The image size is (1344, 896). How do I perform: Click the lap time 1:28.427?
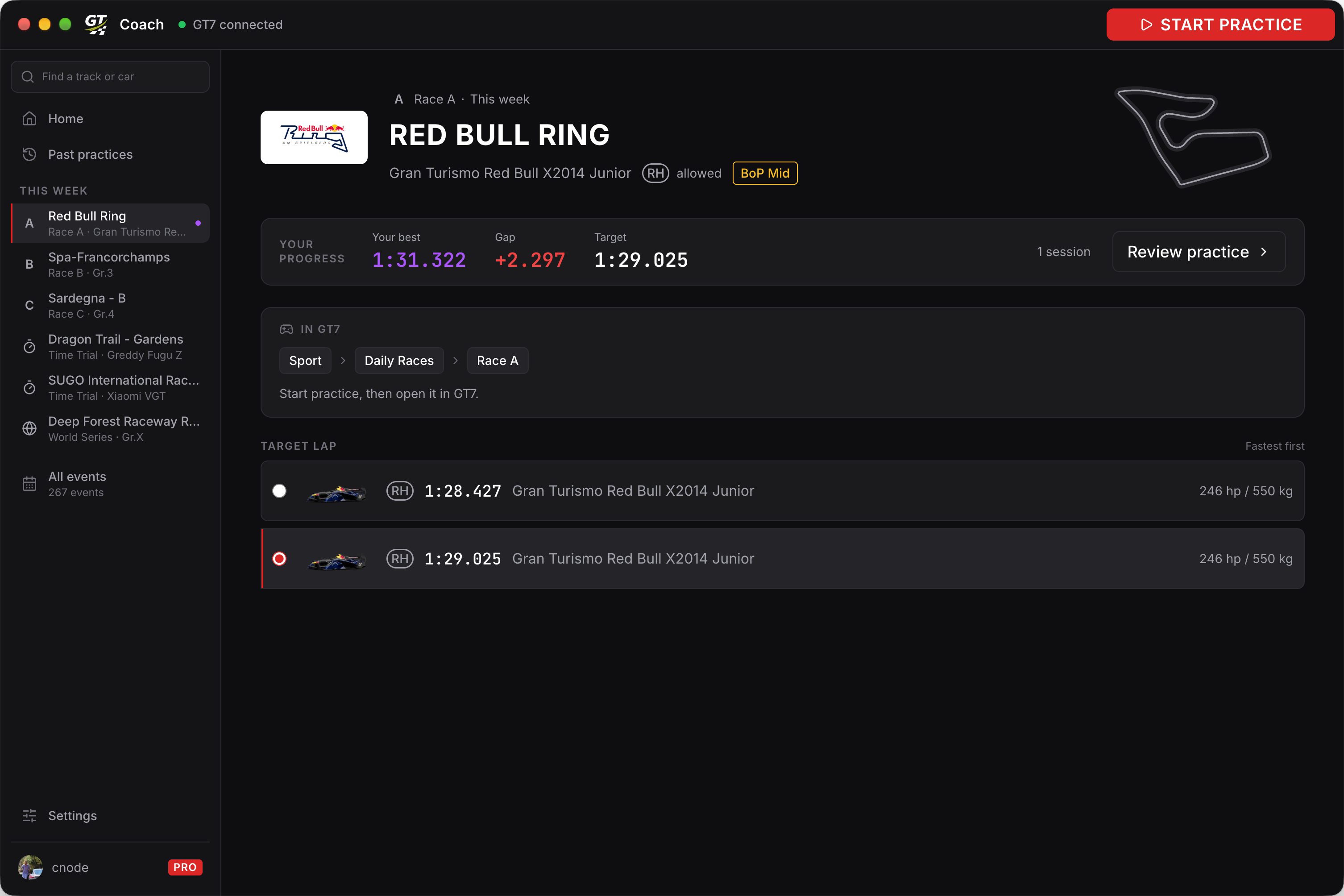pos(462,491)
